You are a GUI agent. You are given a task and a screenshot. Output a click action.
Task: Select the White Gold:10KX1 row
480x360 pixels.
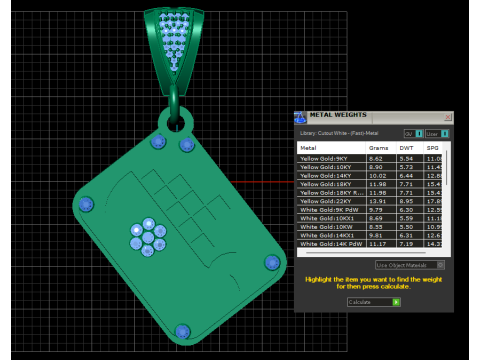[370, 218]
